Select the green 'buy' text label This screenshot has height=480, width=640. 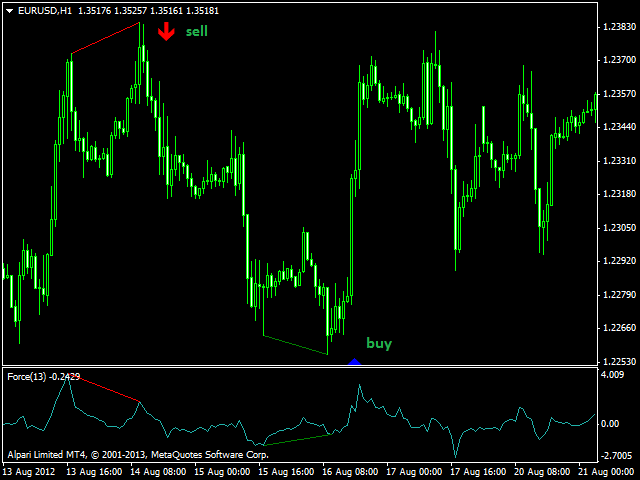pos(379,343)
